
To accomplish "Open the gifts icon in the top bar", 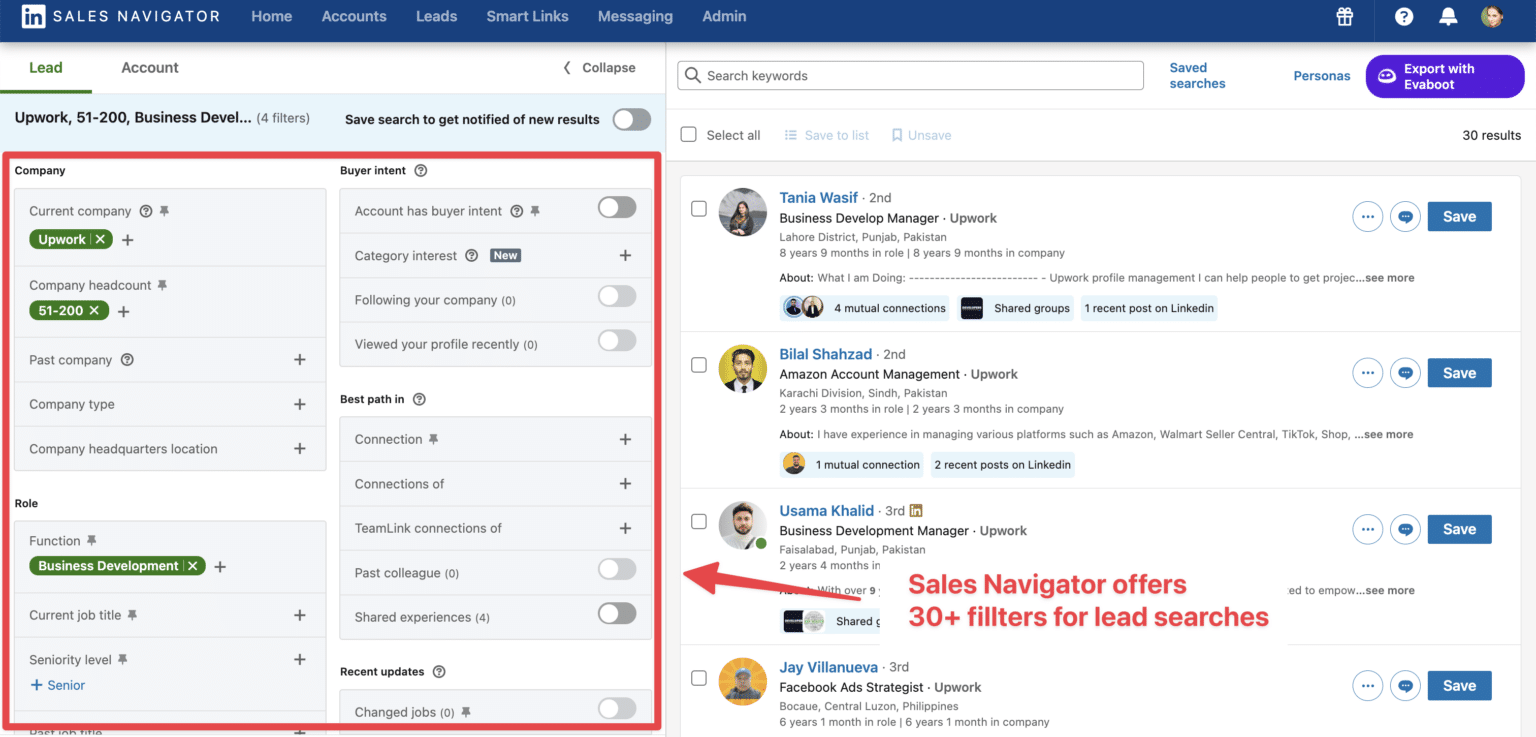I will (1344, 17).
